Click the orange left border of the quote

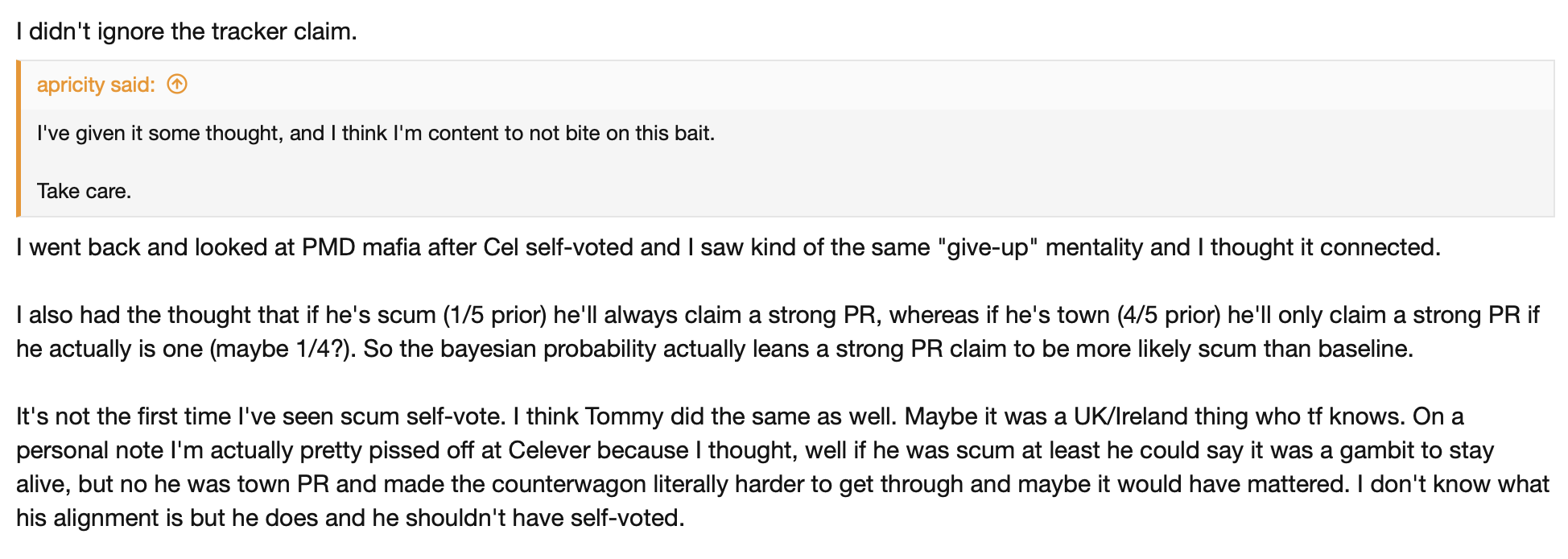[x=19, y=139]
